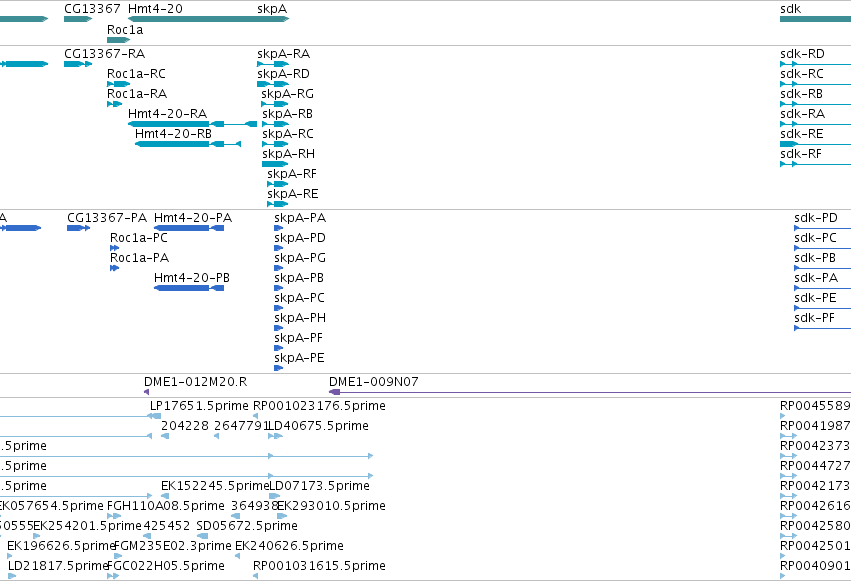Image resolution: width=851 pixels, height=581 pixels.
Task: Select the skpA-RF transcript label
Action: pyautogui.click(x=292, y=174)
